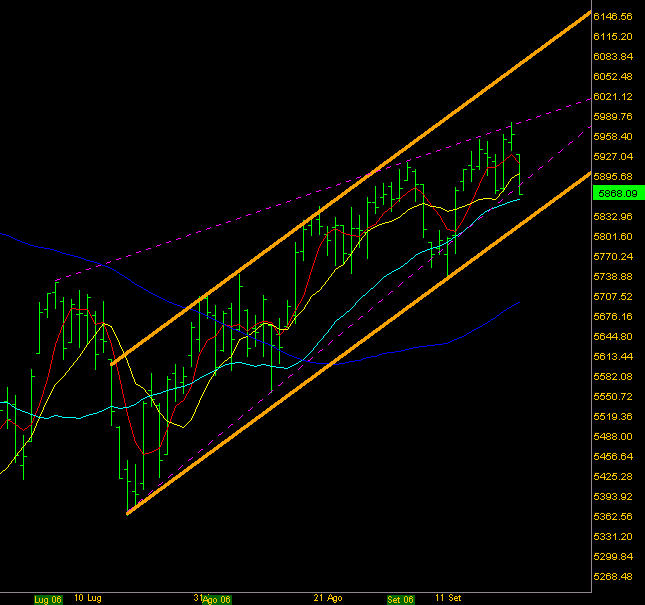Click the 5801.60 price level
The image size is (645, 605).
(x=613, y=236)
